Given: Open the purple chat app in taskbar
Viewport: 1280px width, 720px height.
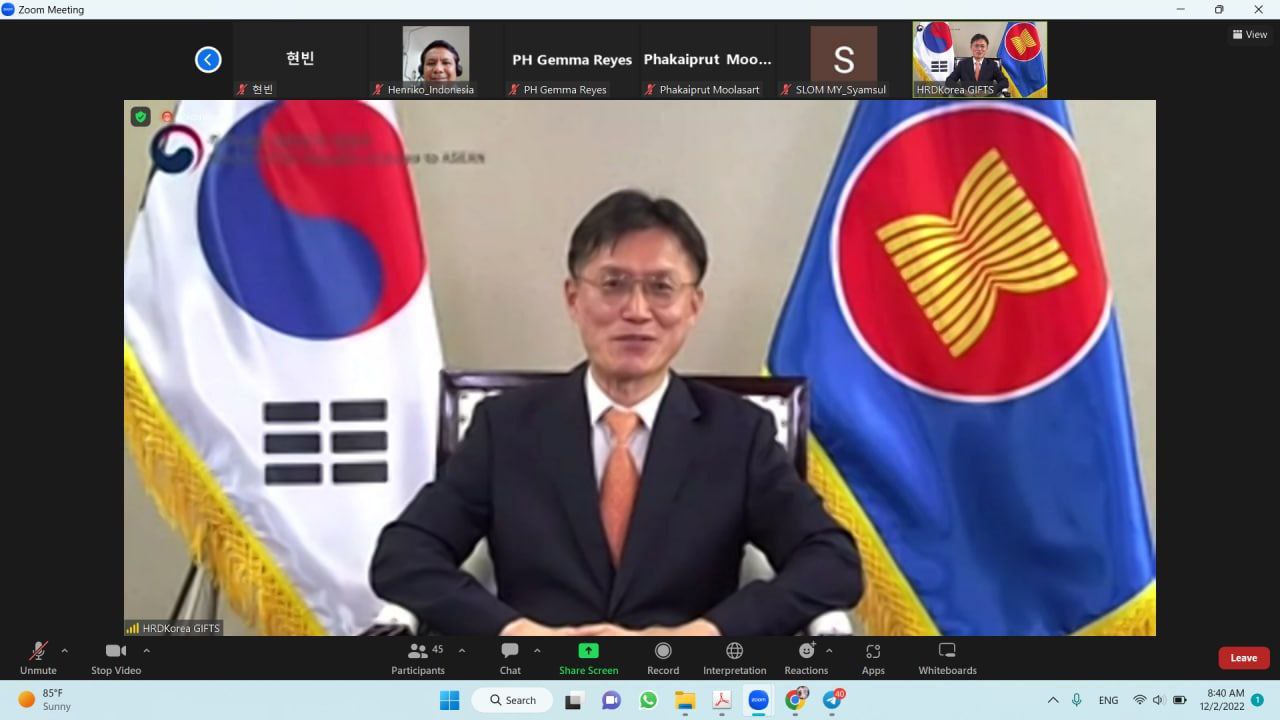Looking at the screenshot, I should (x=611, y=700).
